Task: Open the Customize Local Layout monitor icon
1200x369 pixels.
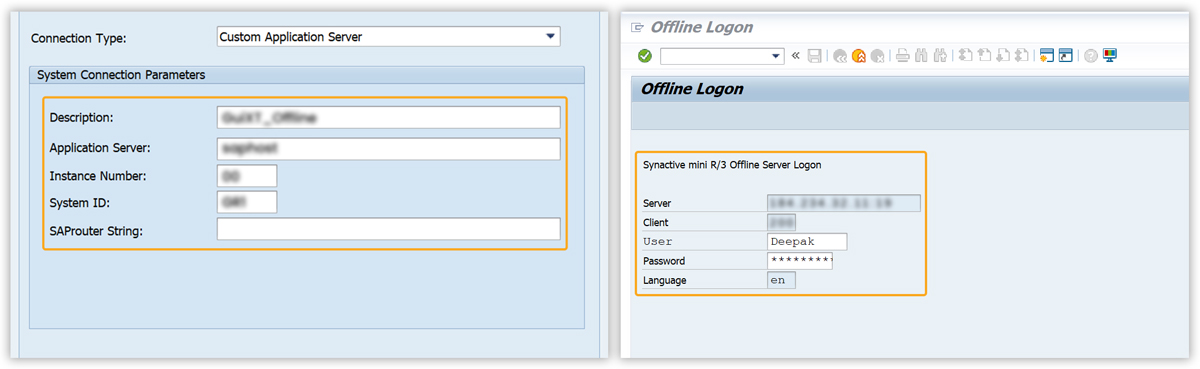Action: 1110,55
